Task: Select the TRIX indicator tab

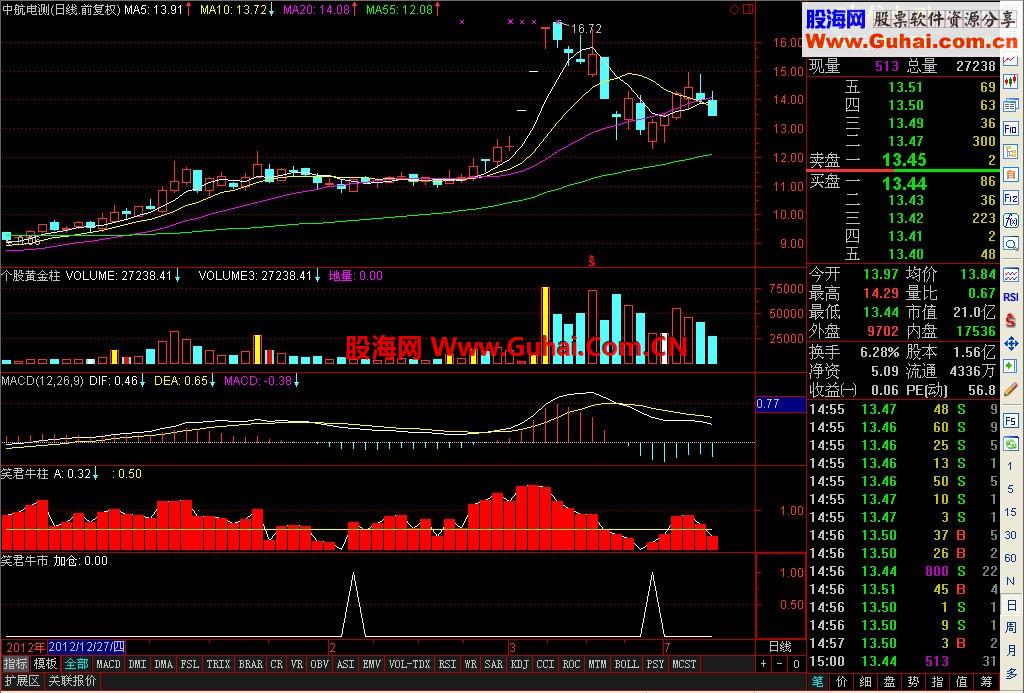Action: [x=218, y=664]
